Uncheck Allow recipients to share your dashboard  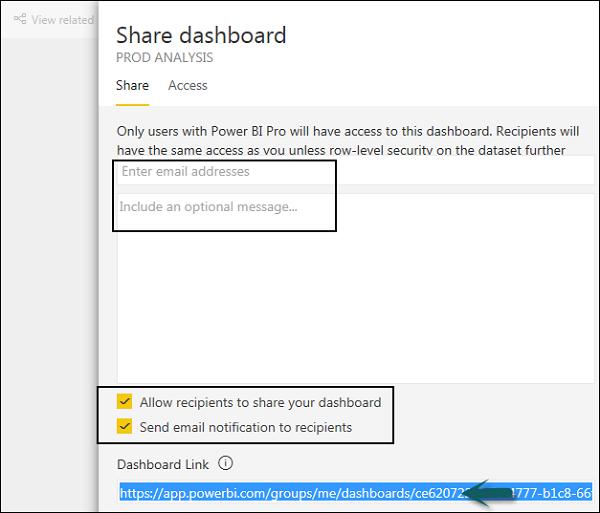(x=125, y=402)
